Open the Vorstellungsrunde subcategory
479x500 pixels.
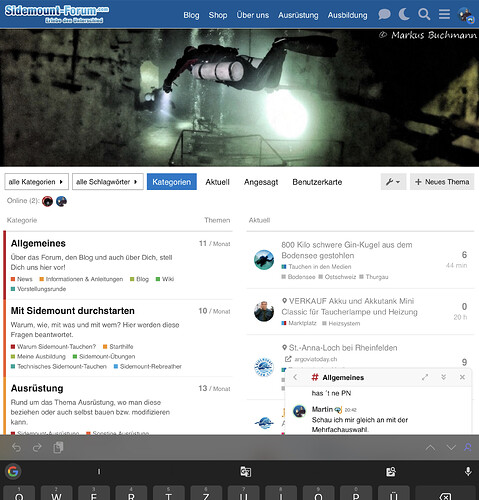coord(38,289)
